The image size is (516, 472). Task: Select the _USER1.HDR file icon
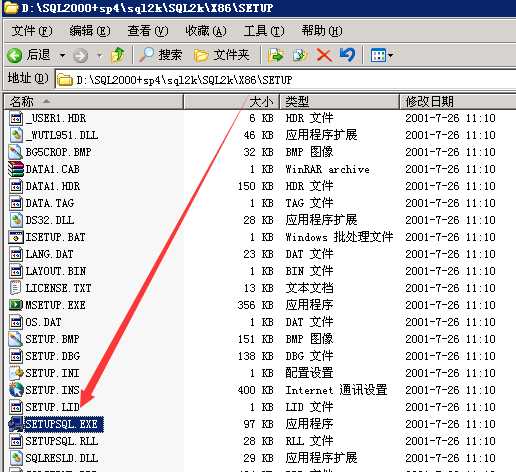(16, 118)
